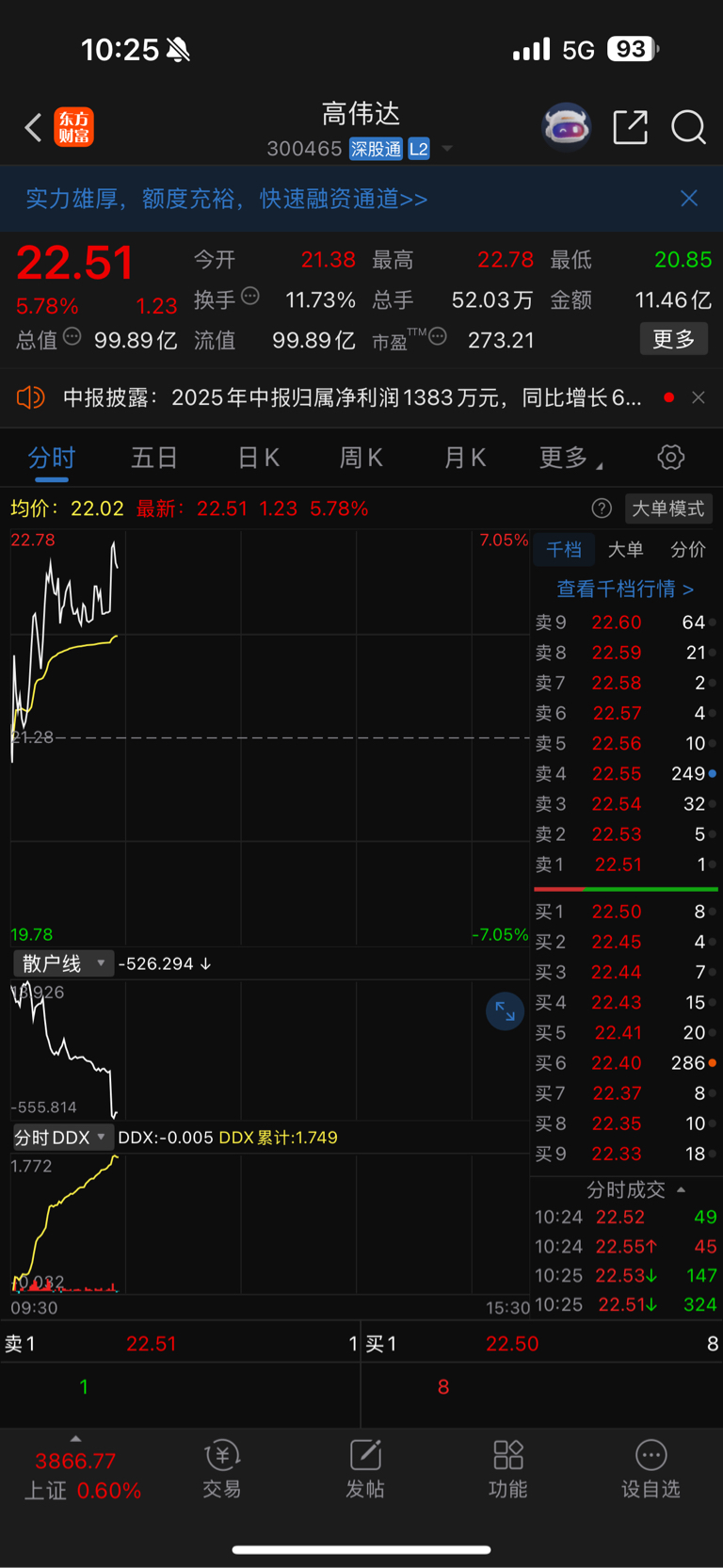Tap the 深股通 badge
This screenshot has height=1568, width=723.
376,149
